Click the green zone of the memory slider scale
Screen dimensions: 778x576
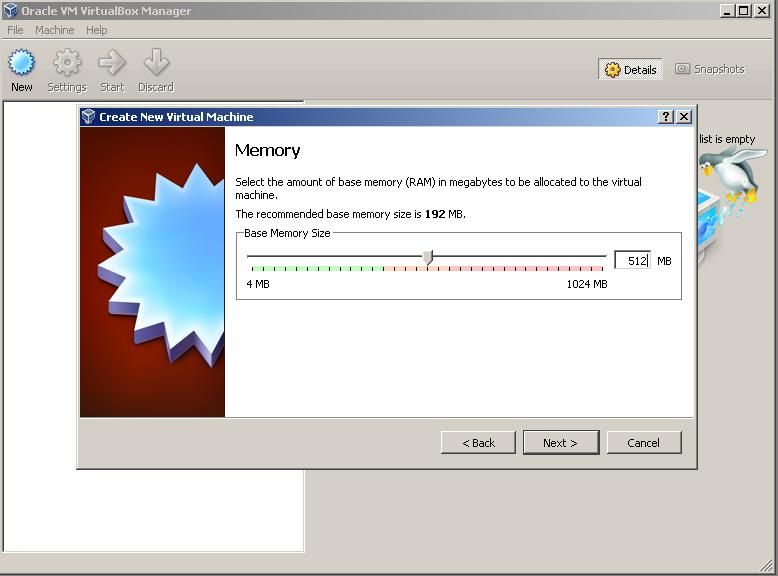click(318, 269)
